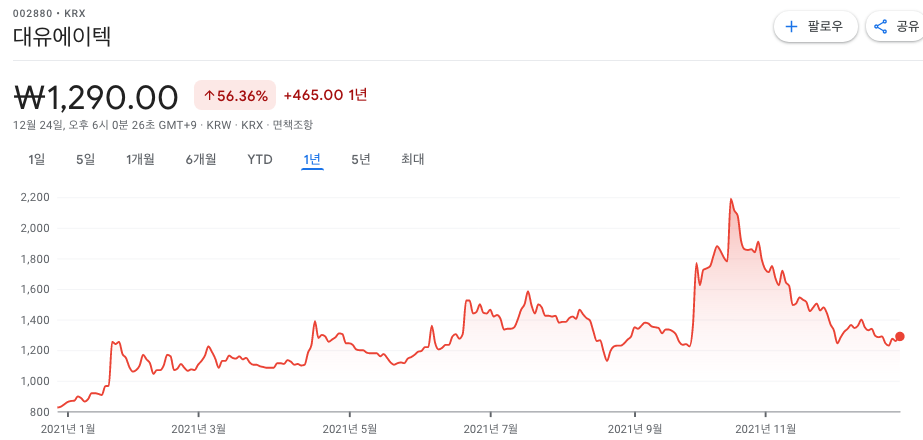Click the 2021년 11월 axis label
The width and height of the screenshot is (923, 440).
(x=765, y=429)
